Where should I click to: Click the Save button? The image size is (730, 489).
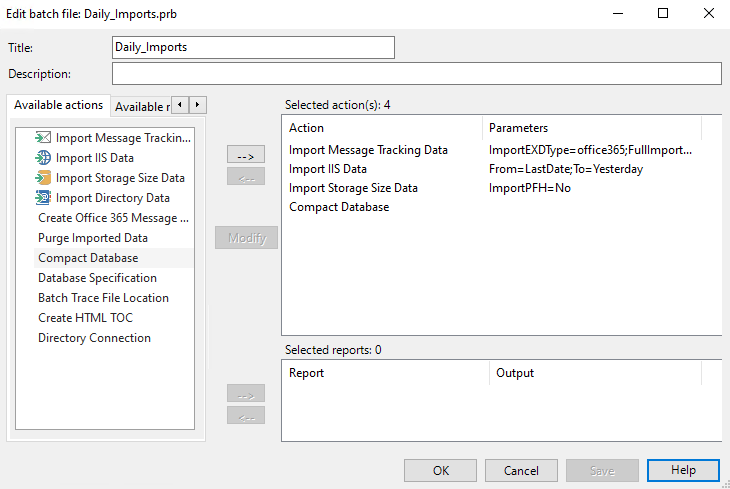coord(602,470)
